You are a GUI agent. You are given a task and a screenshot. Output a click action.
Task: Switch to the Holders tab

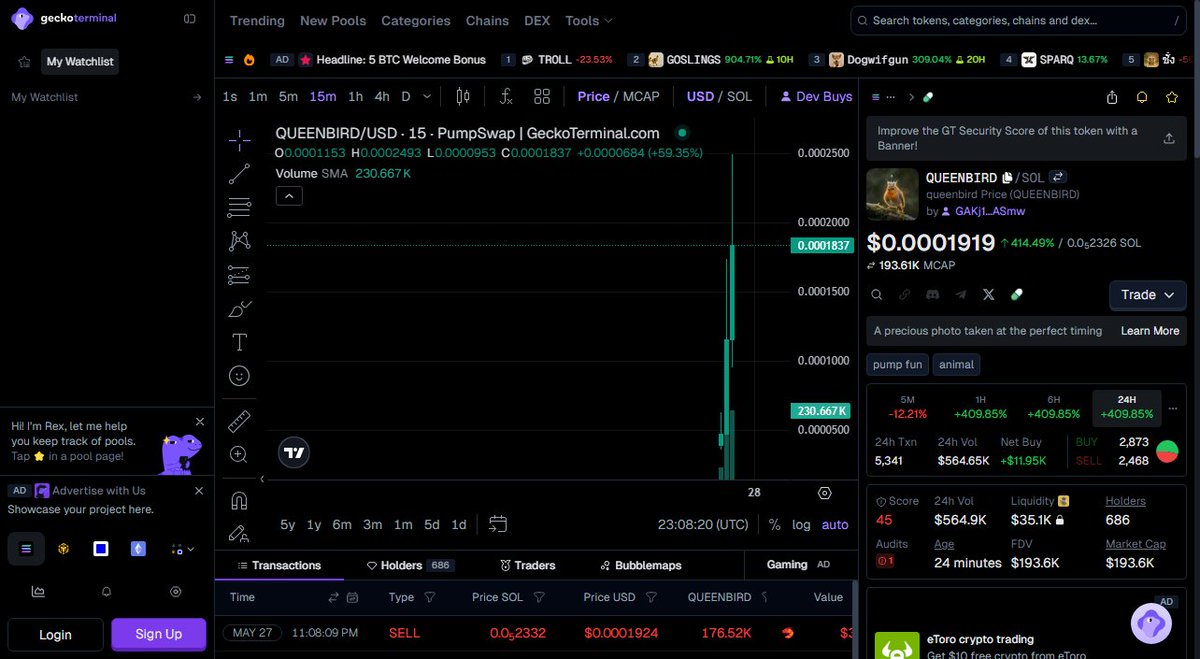click(411, 565)
